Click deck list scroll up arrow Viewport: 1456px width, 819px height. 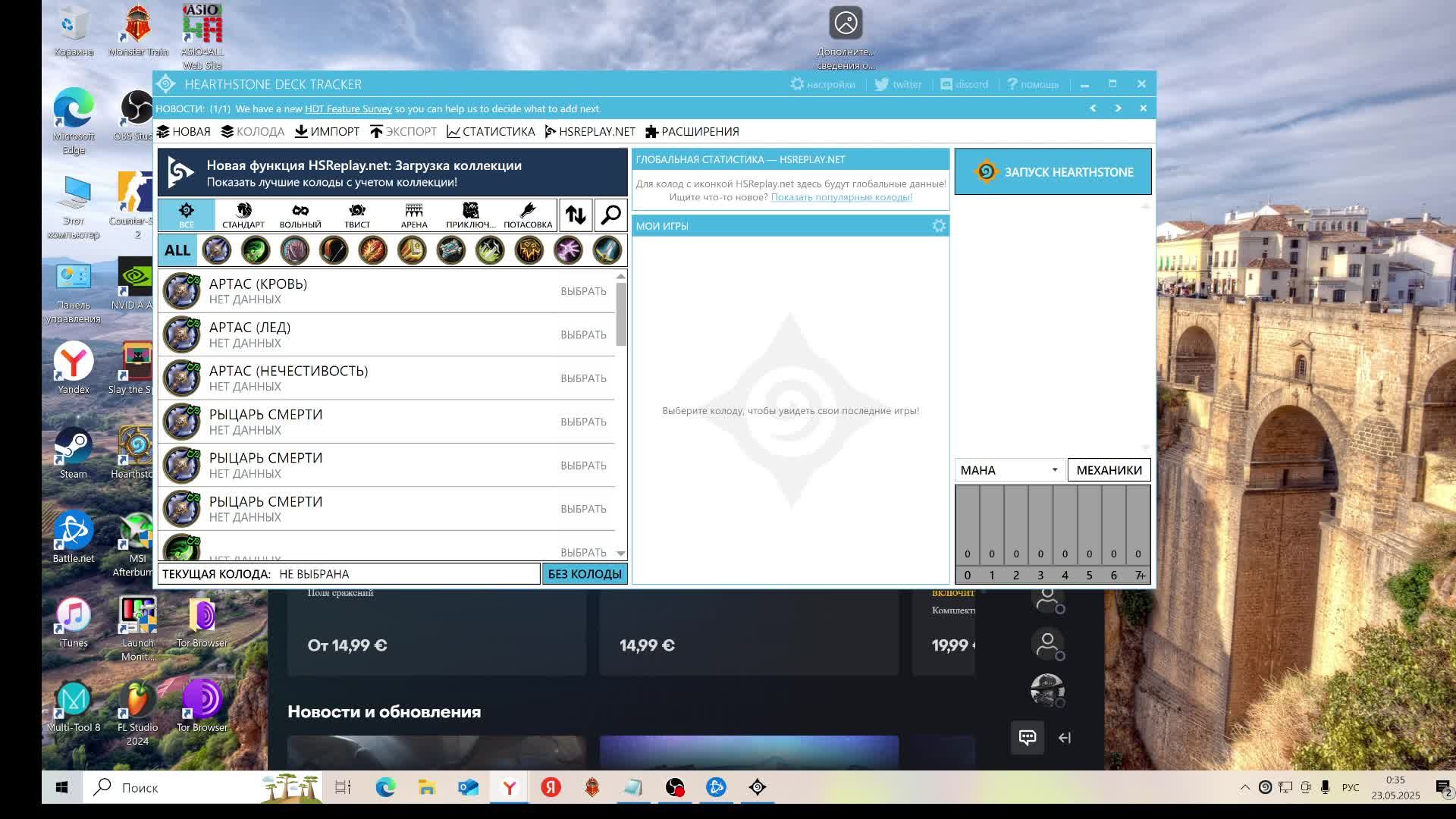click(x=621, y=276)
